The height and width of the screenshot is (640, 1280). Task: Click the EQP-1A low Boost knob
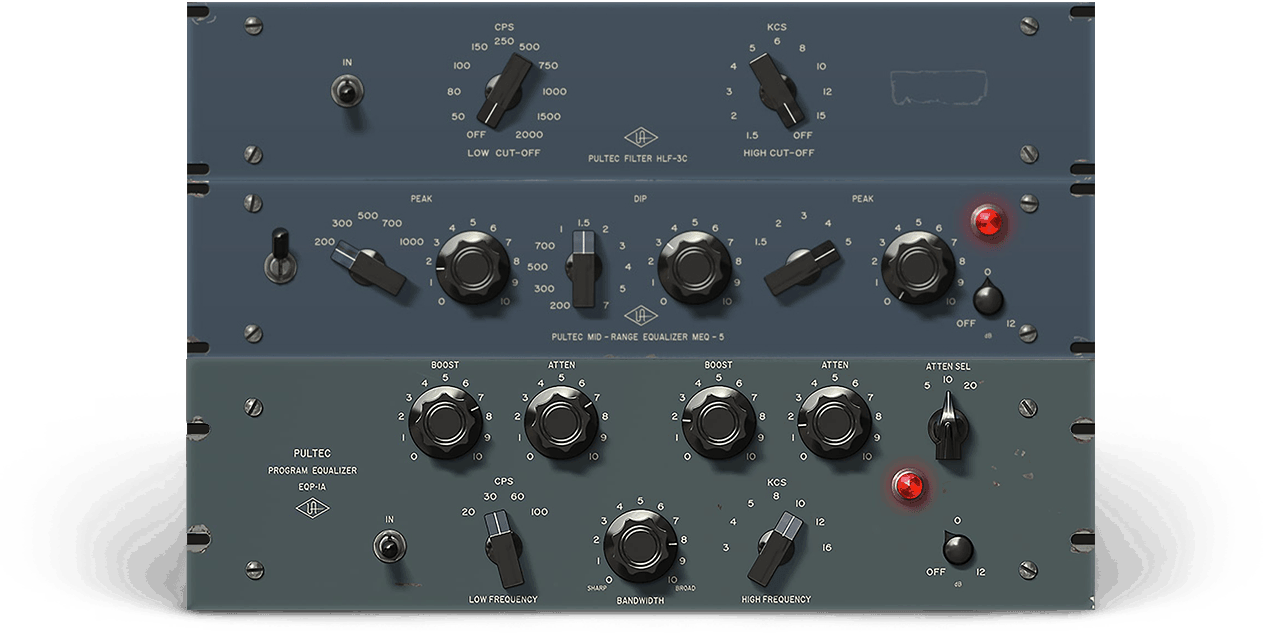(x=445, y=422)
